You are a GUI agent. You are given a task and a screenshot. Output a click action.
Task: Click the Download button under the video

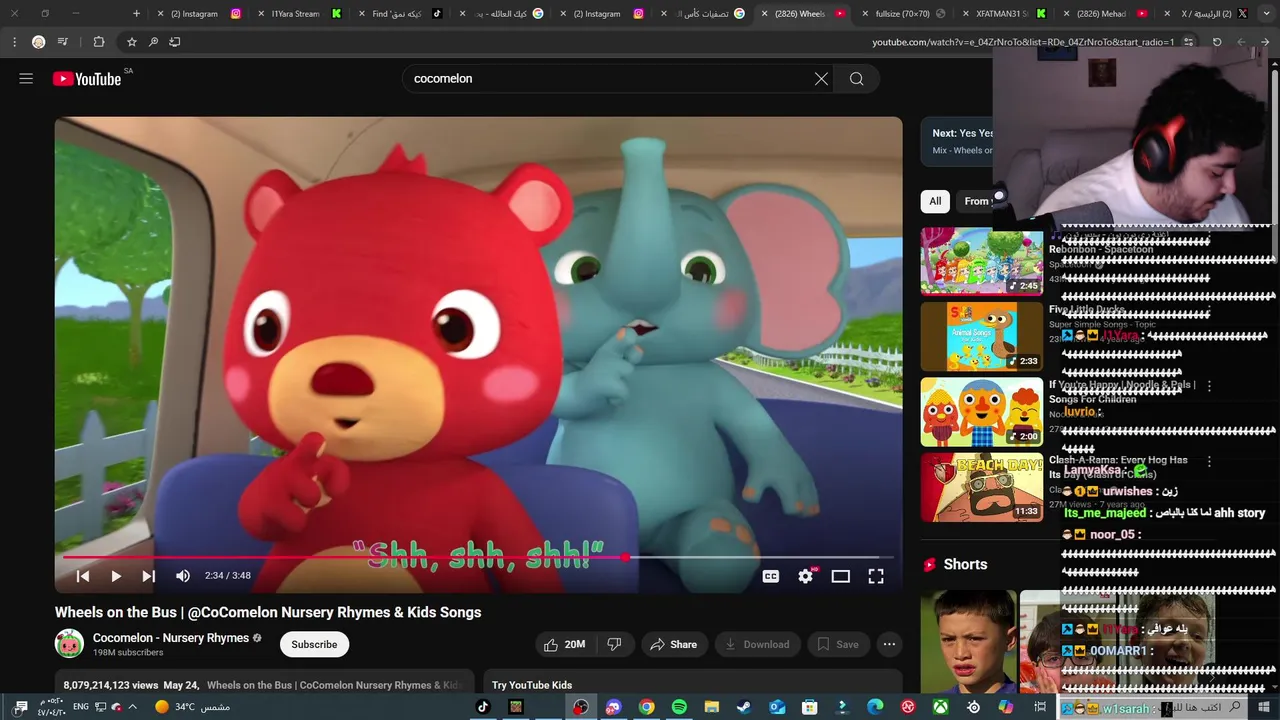[757, 645]
